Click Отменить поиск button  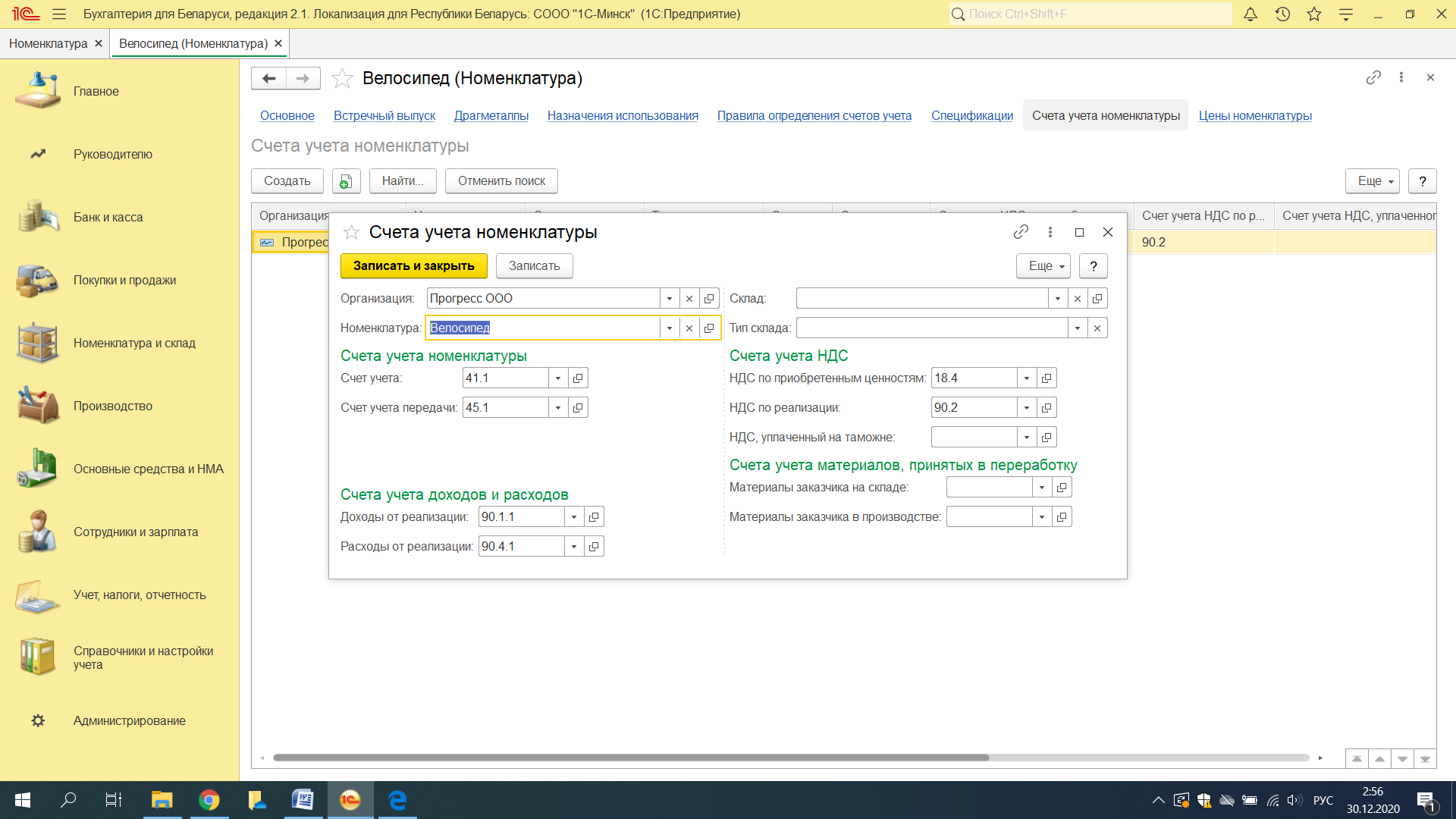click(501, 180)
